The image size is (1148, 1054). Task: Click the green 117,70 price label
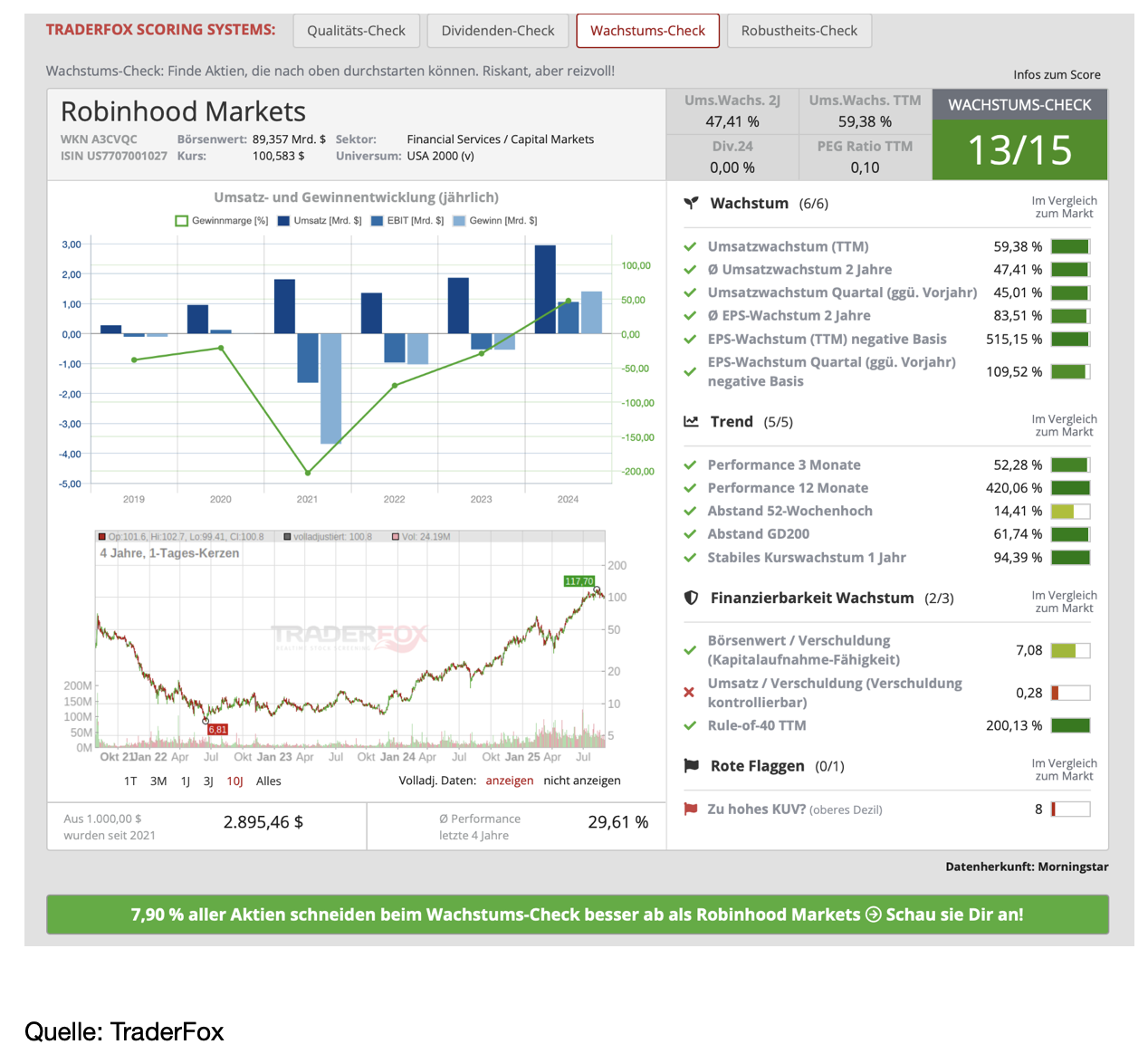click(x=579, y=581)
